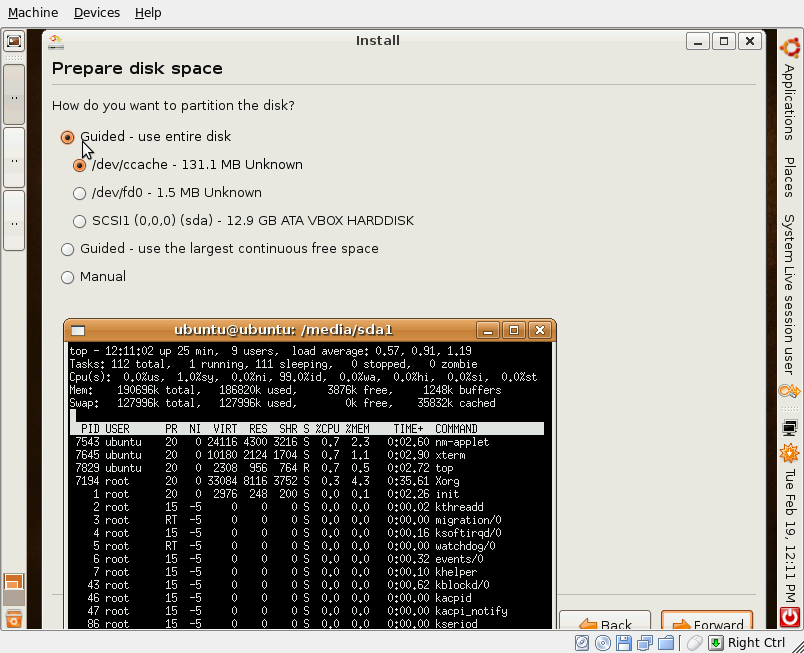Viewport: 804px width, 653px height.
Task: Choose the /dev/ccache 131.1 MB disk
Action: coord(188,165)
